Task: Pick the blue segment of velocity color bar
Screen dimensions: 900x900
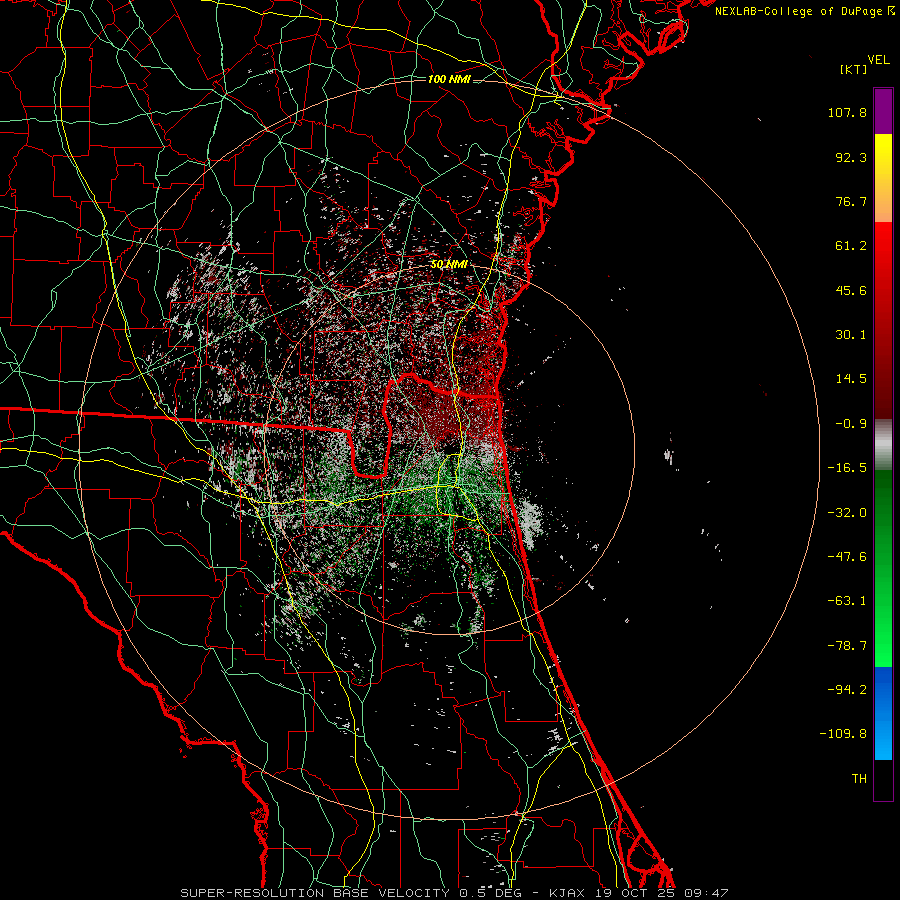Action: (883, 713)
